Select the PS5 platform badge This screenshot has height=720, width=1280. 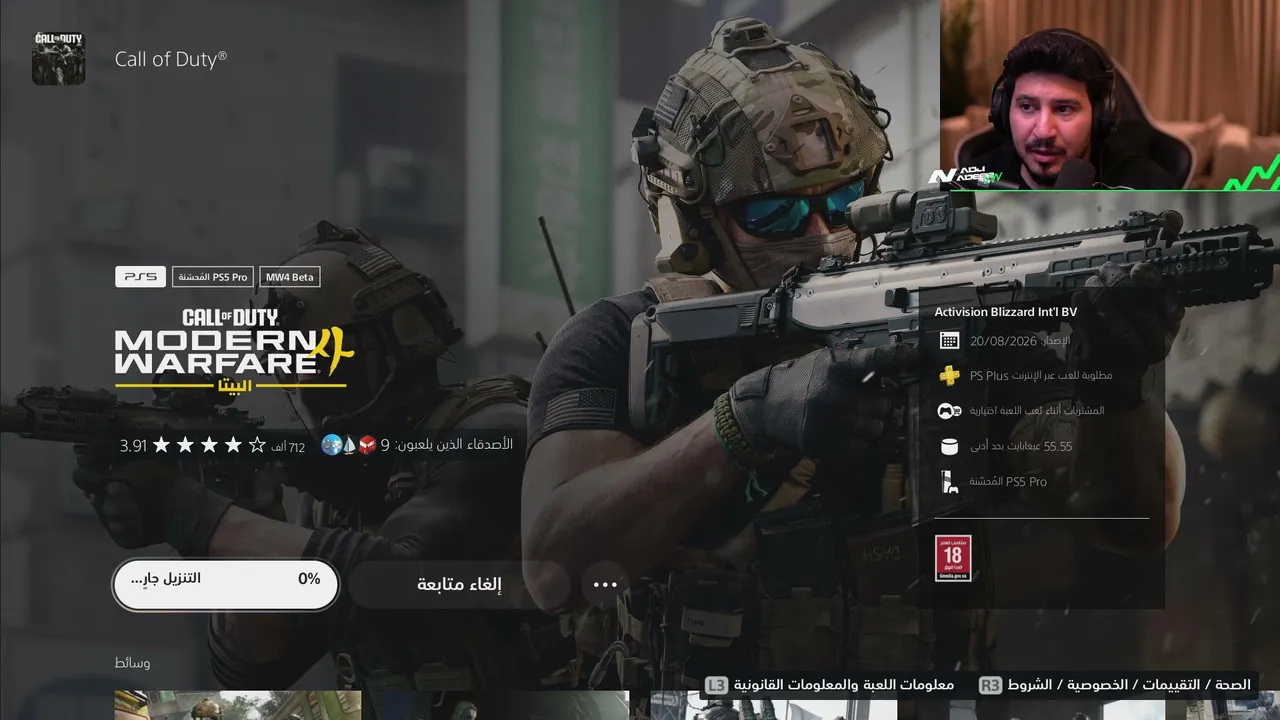(x=140, y=277)
